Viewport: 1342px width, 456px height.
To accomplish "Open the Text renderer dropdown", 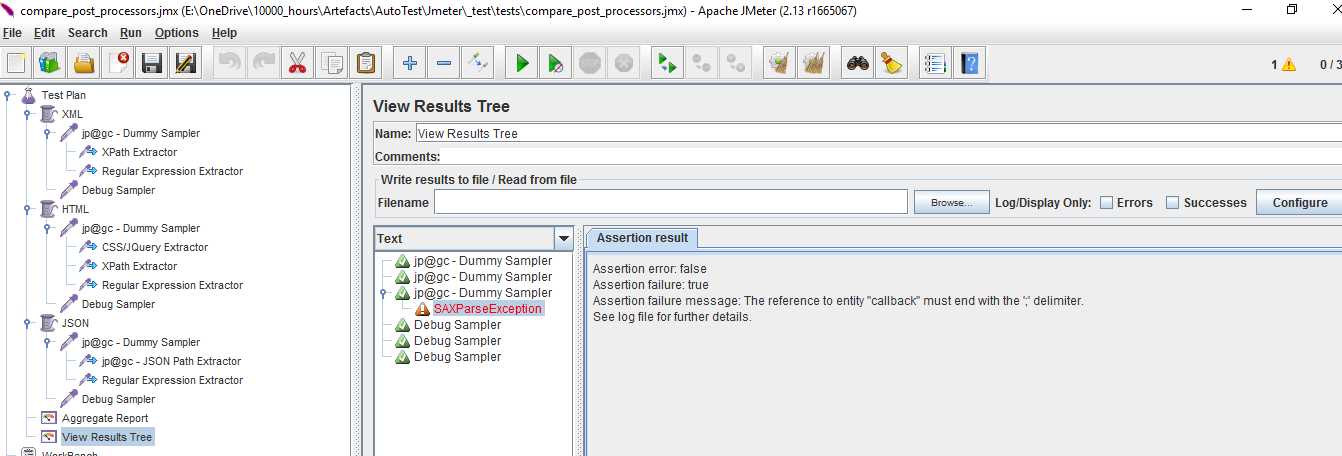I will tap(563, 238).
